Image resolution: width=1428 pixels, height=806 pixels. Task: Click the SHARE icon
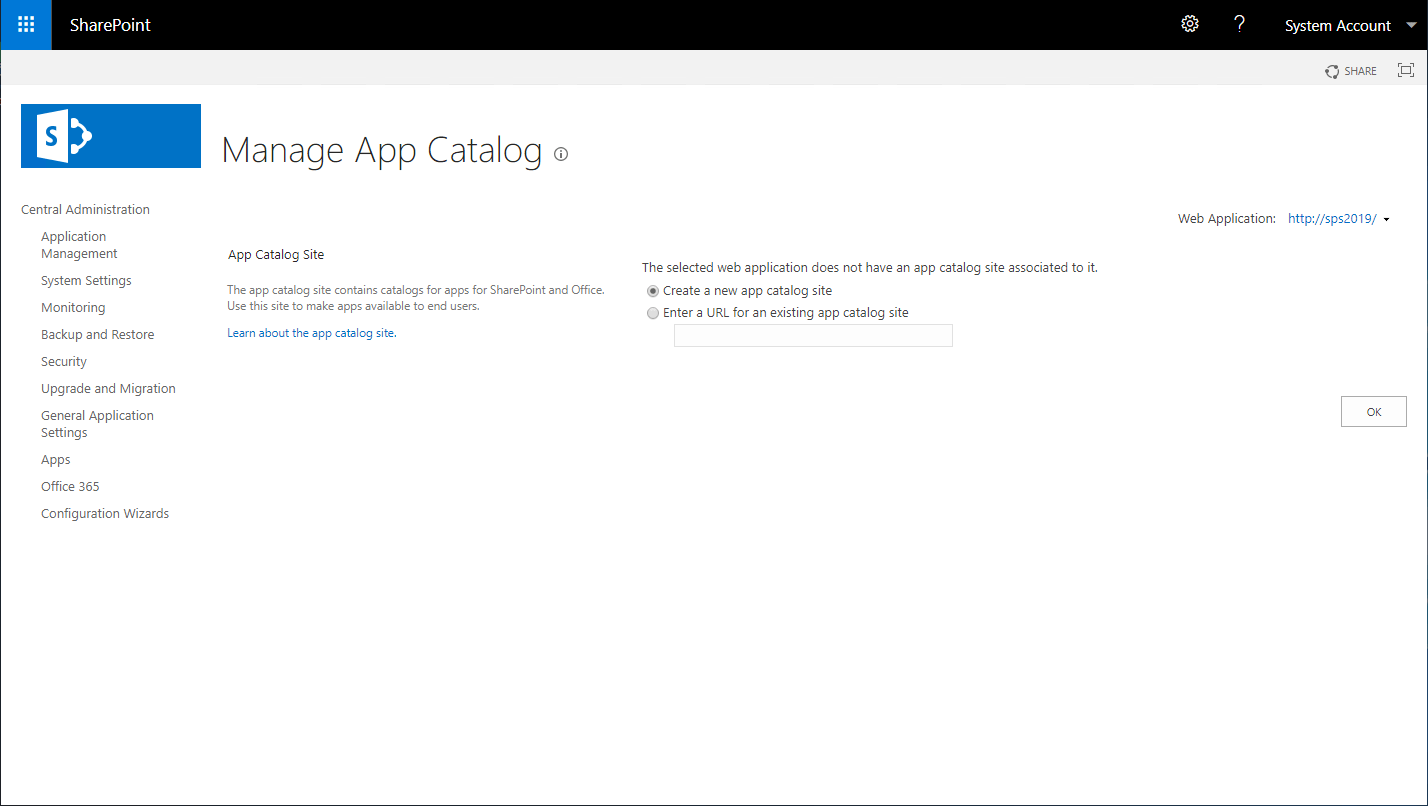pyautogui.click(x=1351, y=71)
